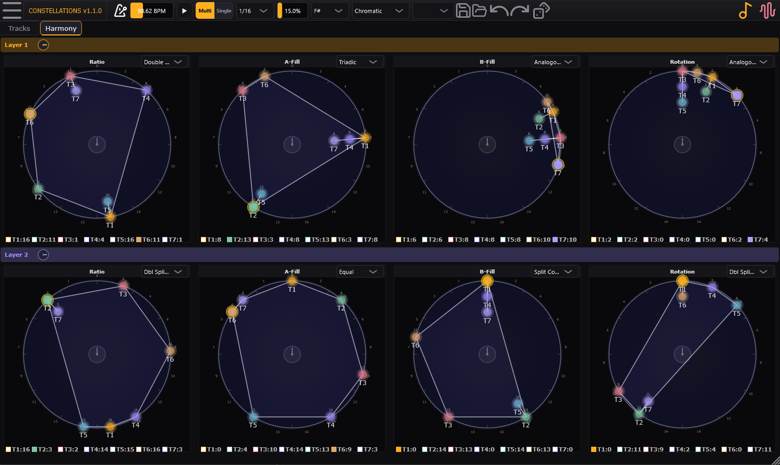Open the Chromatic scale dropdown
The width and height of the screenshot is (780, 465).
[380, 10]
